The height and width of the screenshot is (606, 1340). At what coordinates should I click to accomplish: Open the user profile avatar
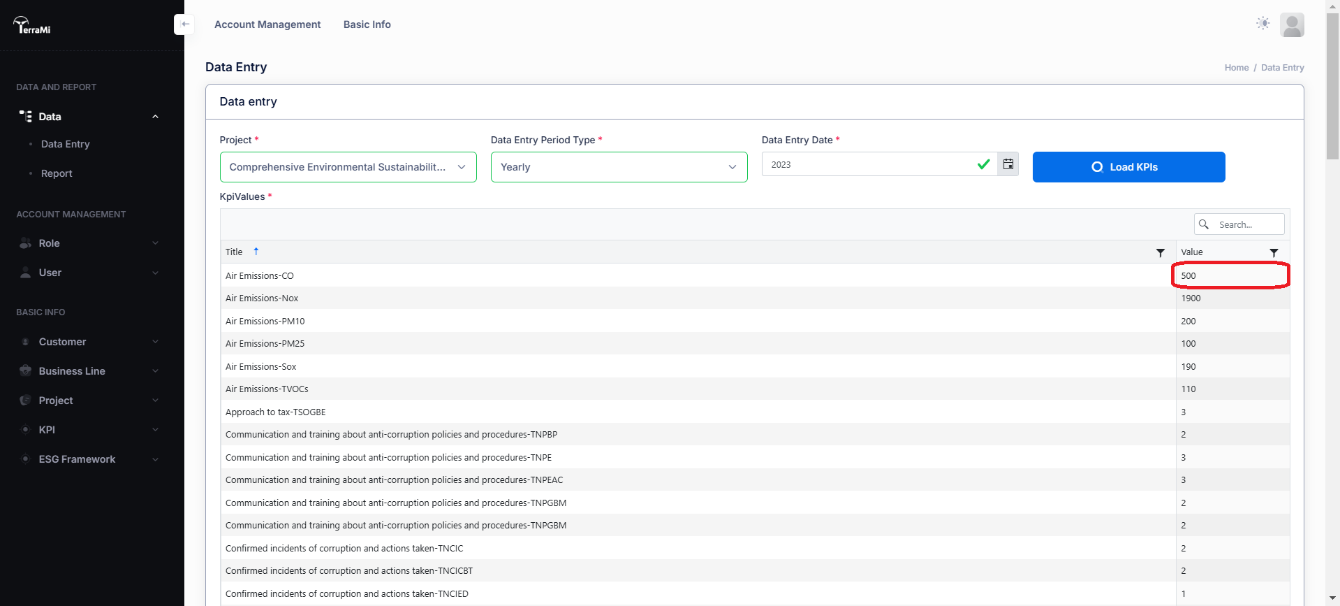[x=1292, y=25]
